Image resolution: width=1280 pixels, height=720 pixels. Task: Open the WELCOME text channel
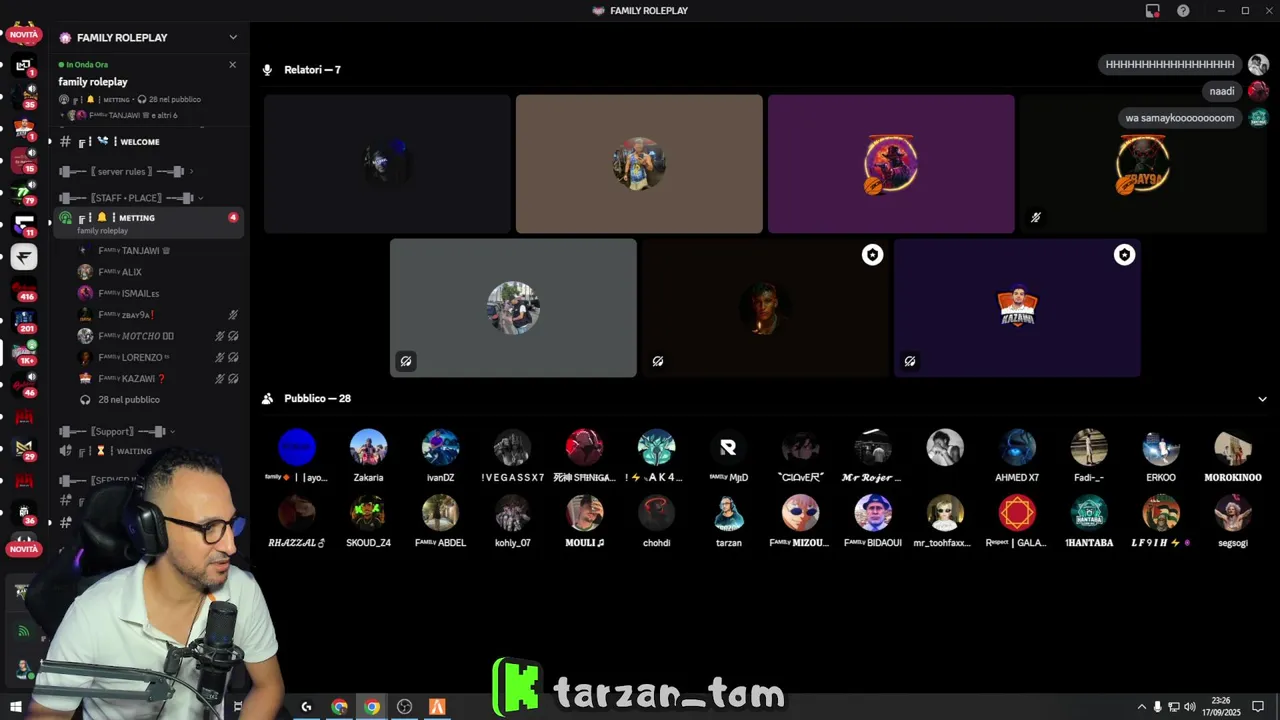tap(147, 142)
